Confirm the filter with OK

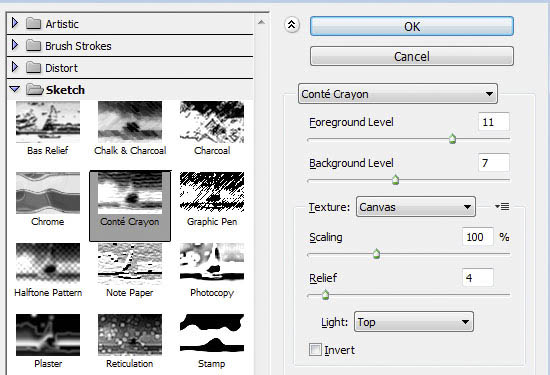point(412,26)
